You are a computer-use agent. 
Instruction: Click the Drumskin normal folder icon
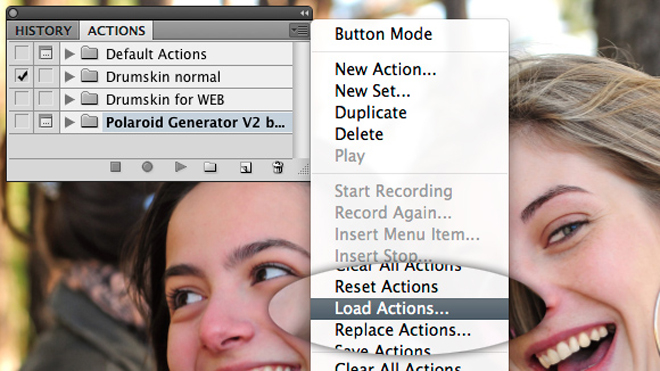[89, 76]
